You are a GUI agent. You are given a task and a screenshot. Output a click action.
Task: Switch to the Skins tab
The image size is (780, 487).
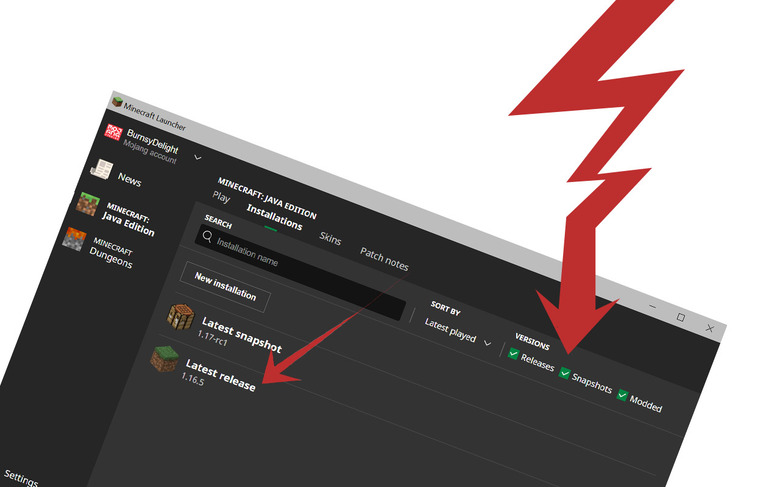(330, 238)
